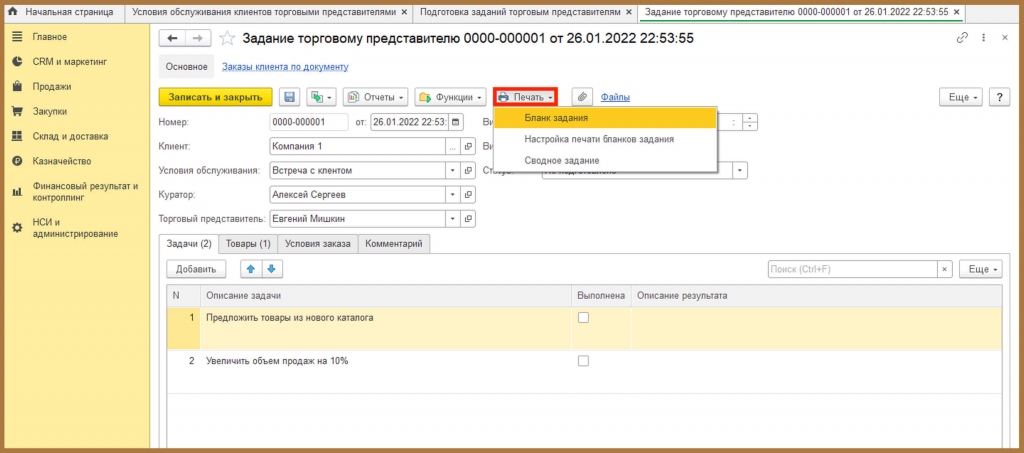Image resolution: width=1024 pixels, height=453 pixels.
Task: Open the calendar picker for the date field
Action: coord(456,121)
